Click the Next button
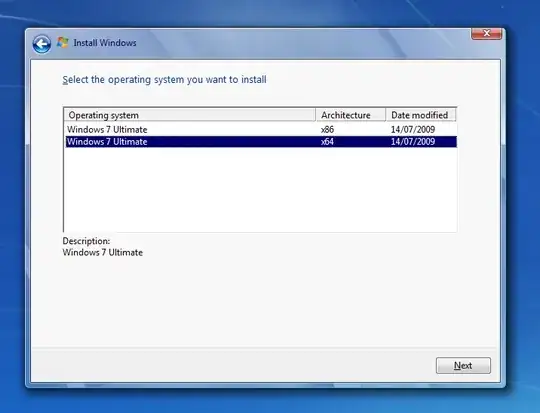540x413 pixels. coord(463,365)
